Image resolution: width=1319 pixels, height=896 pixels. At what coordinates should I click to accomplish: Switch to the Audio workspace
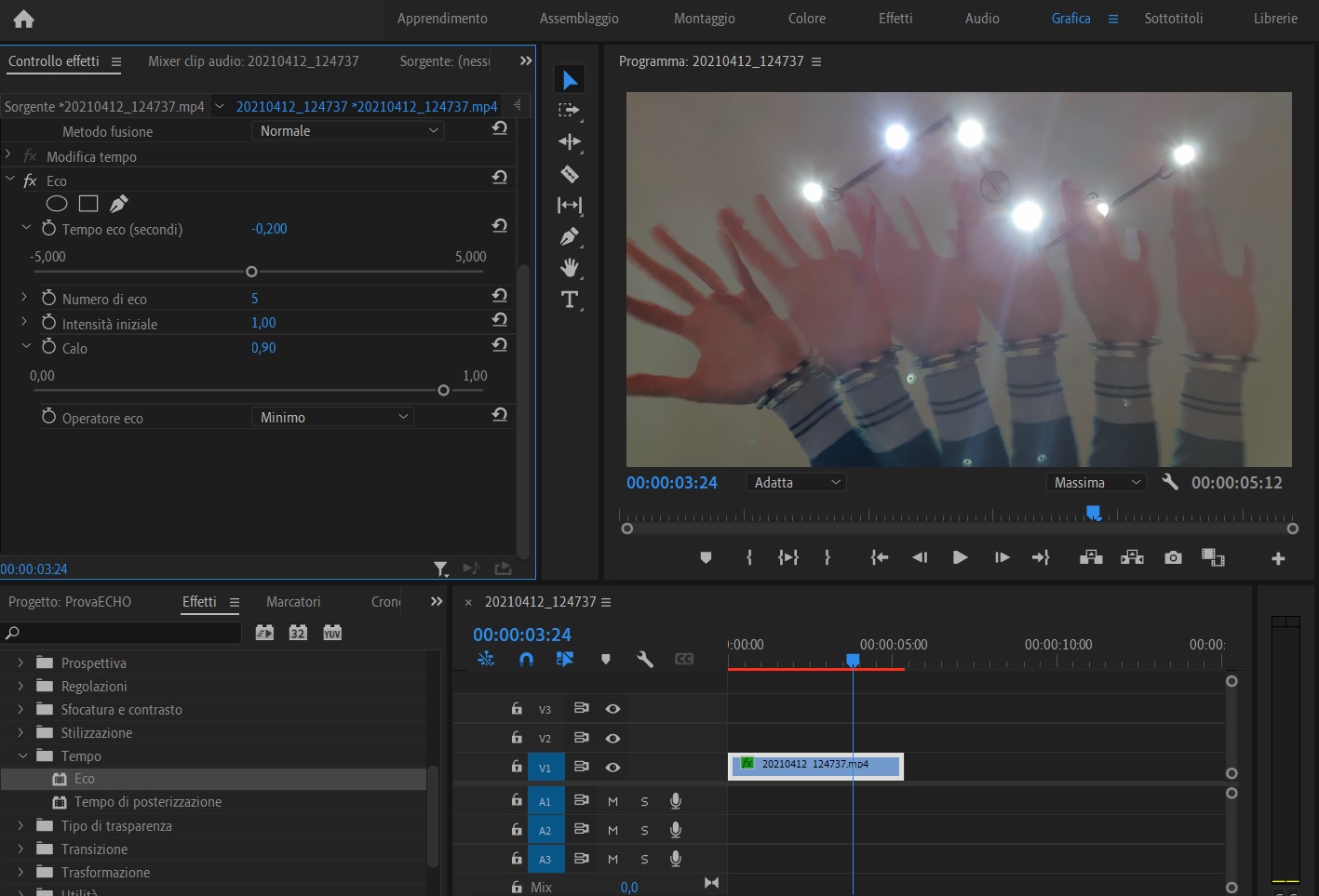982,19
